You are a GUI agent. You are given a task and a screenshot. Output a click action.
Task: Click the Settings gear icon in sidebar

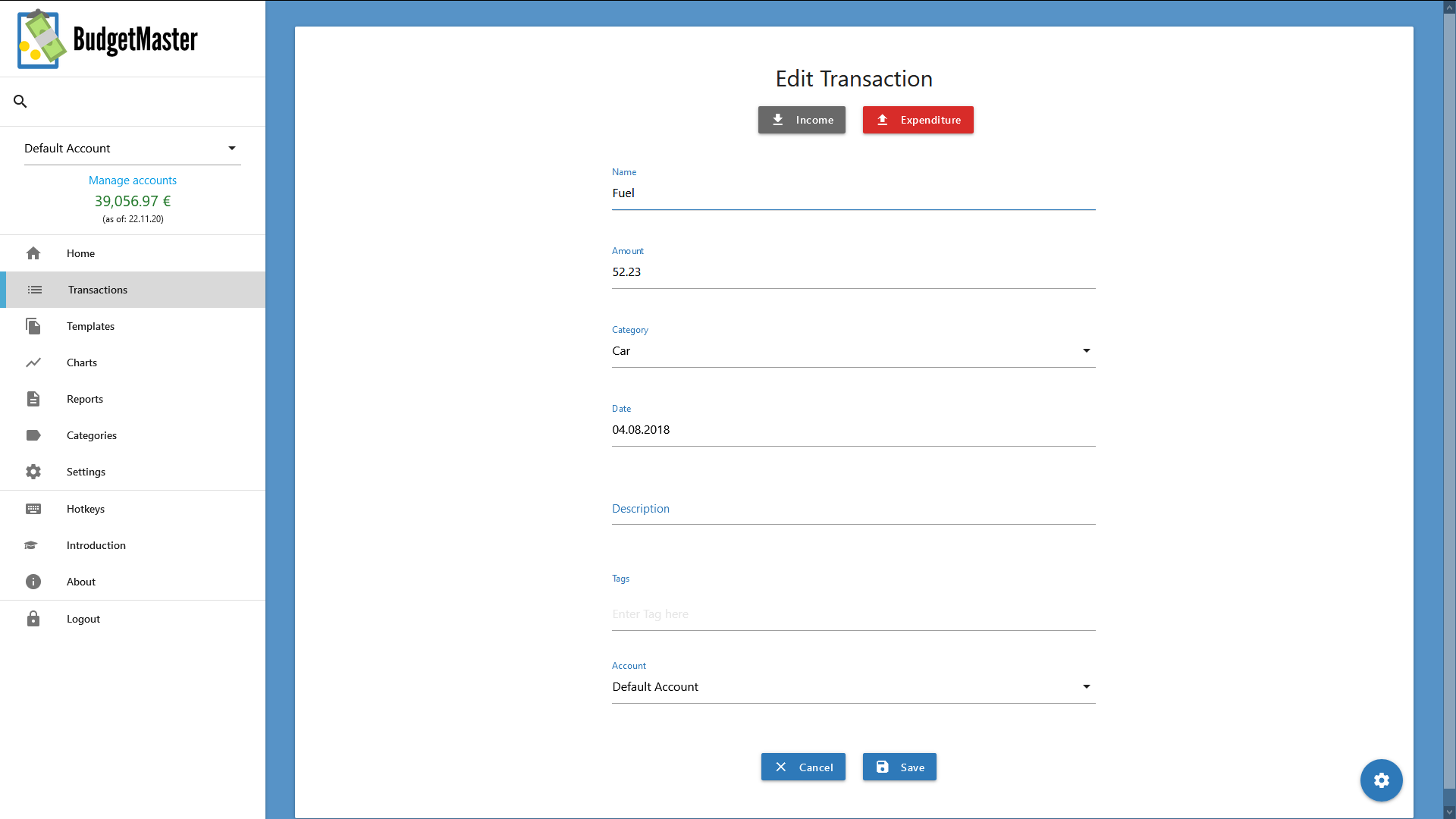click(x=33, y=472)
